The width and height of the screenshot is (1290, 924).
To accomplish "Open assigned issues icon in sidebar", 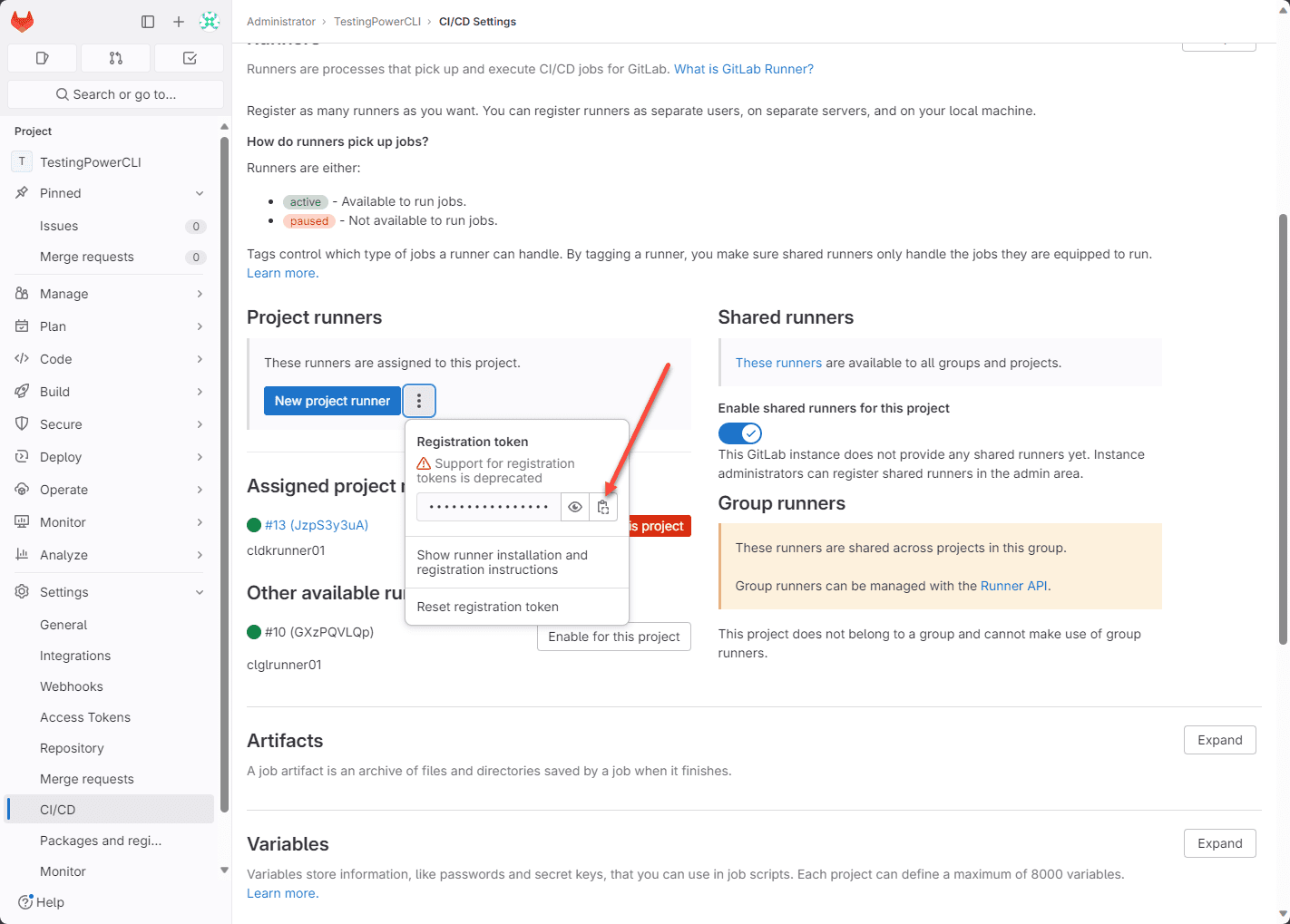I will (42, 58).
